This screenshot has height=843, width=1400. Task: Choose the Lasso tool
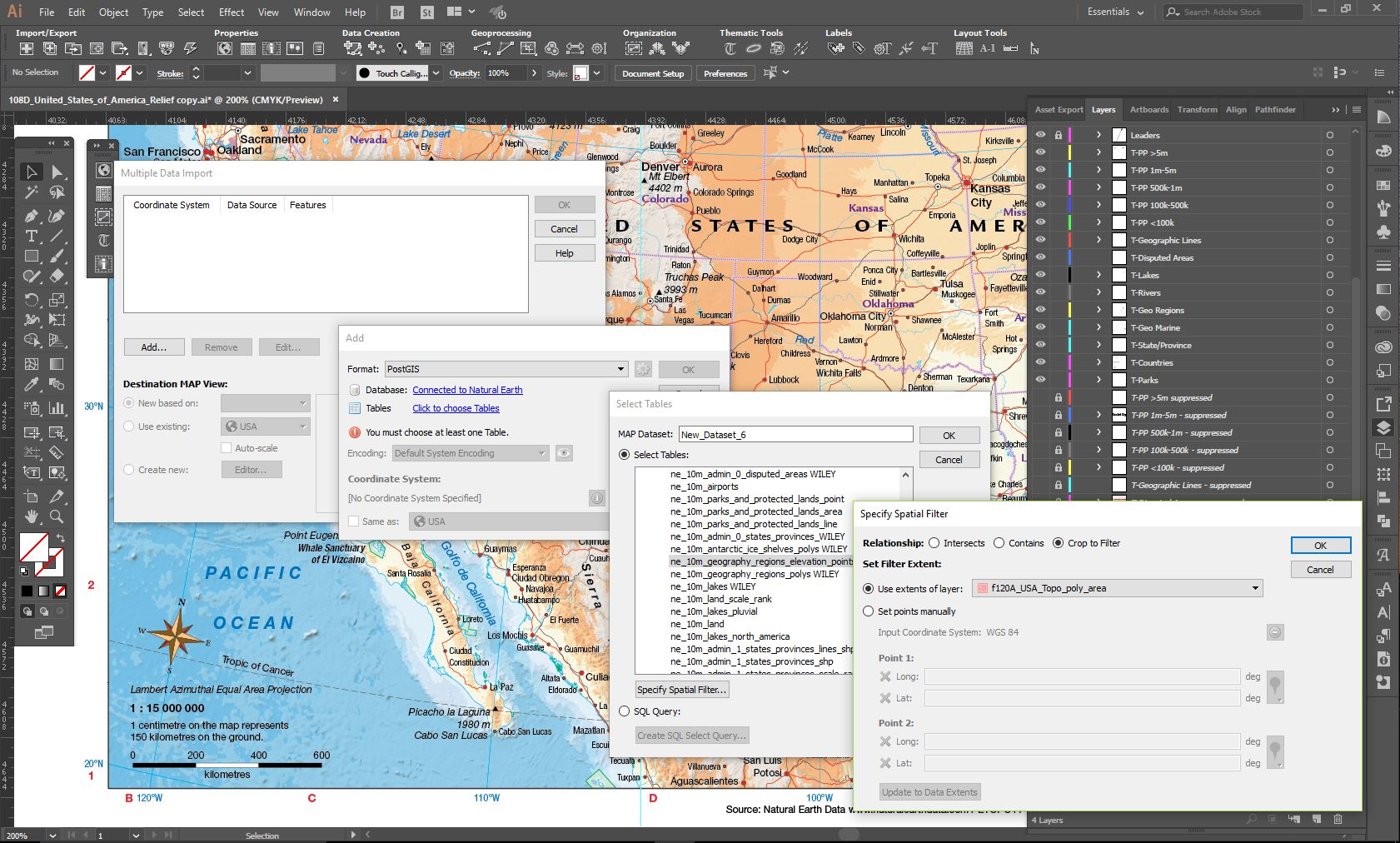[x=57, y=193]
